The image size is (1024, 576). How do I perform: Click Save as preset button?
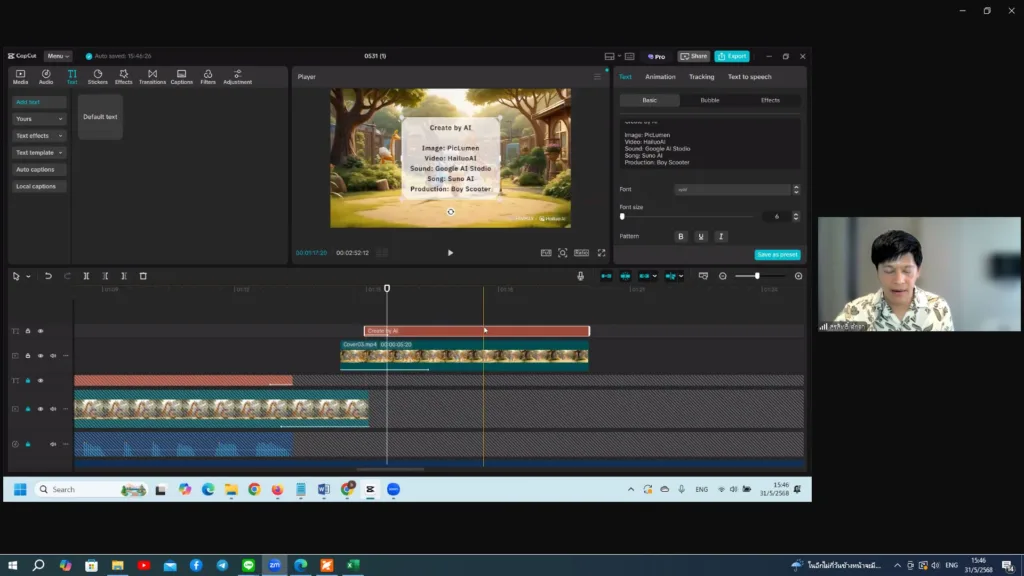click(777, 255)
